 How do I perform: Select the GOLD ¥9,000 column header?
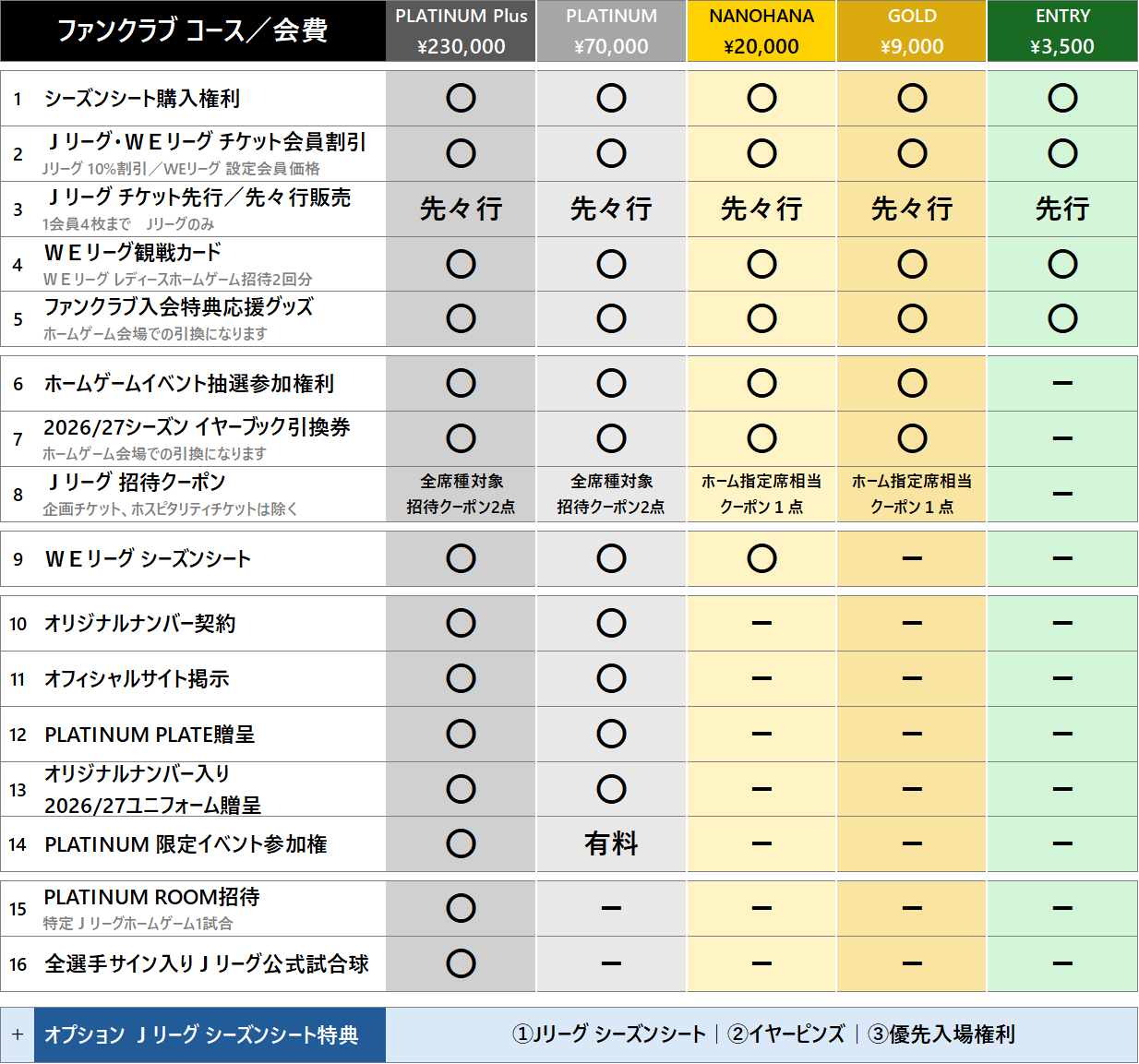[912, 31]
